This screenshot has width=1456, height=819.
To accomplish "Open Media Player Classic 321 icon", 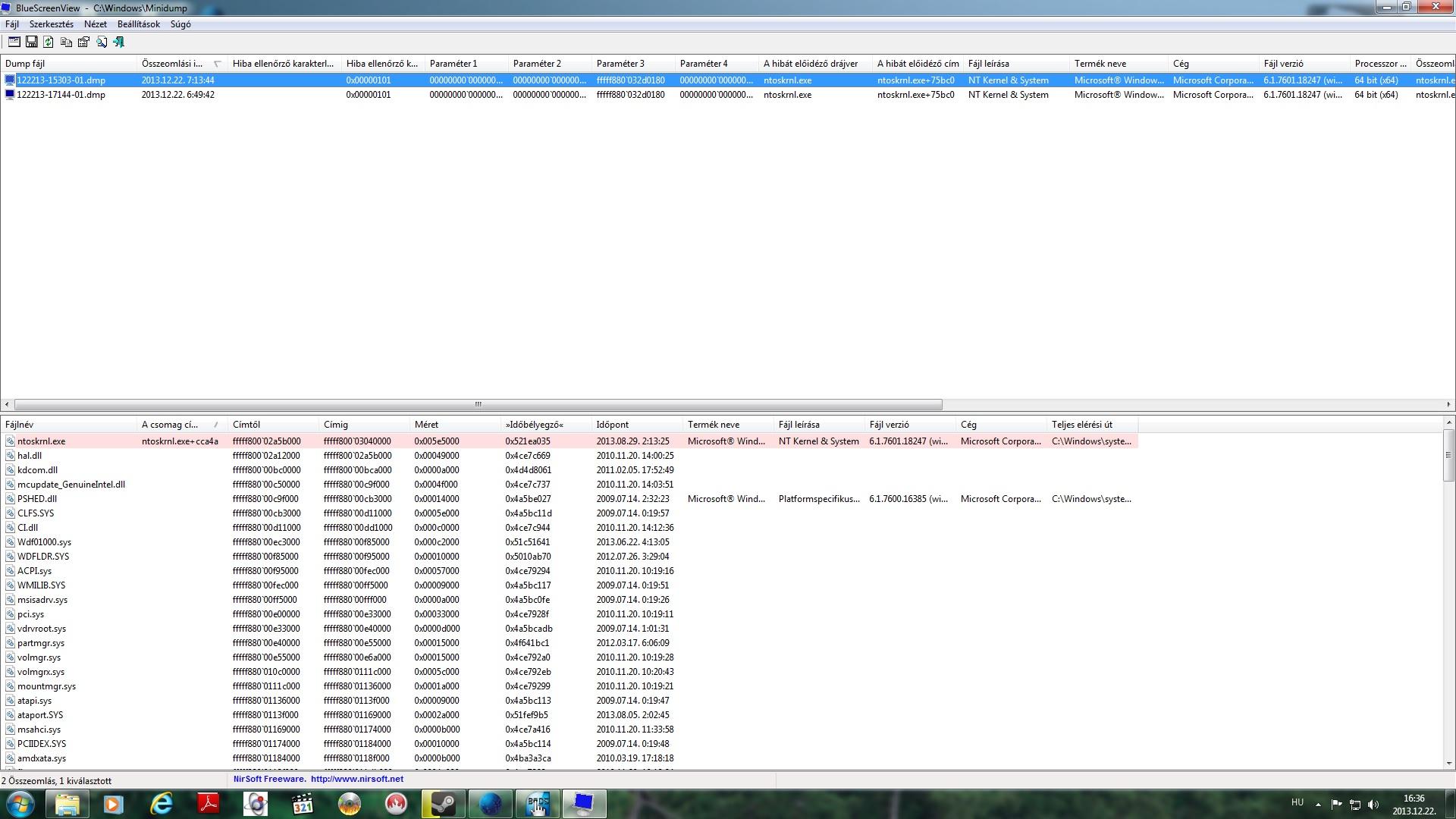I will (302, 804).
